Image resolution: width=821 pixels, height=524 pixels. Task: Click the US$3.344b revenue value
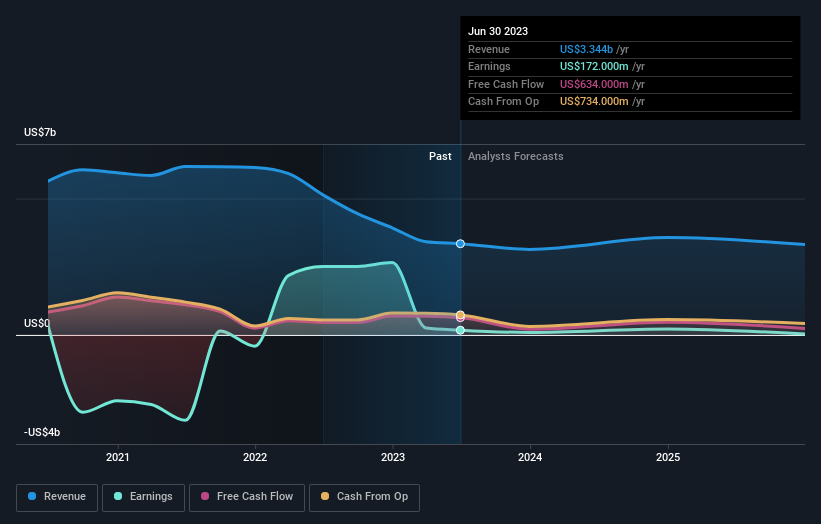tap(586, 49)
